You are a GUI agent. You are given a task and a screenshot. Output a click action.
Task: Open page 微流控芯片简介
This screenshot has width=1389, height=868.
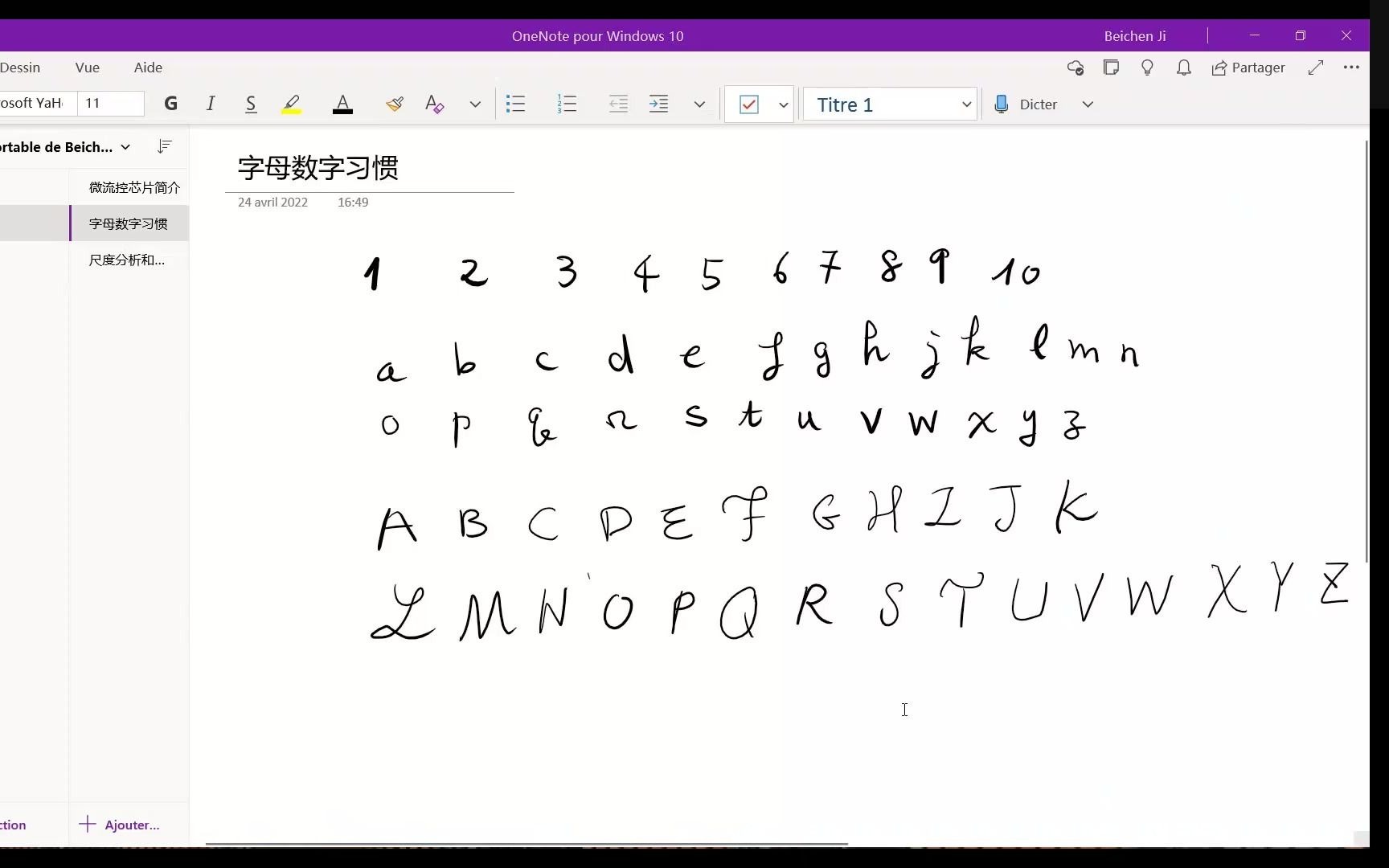pyautogui.click(x=129, y=187)
